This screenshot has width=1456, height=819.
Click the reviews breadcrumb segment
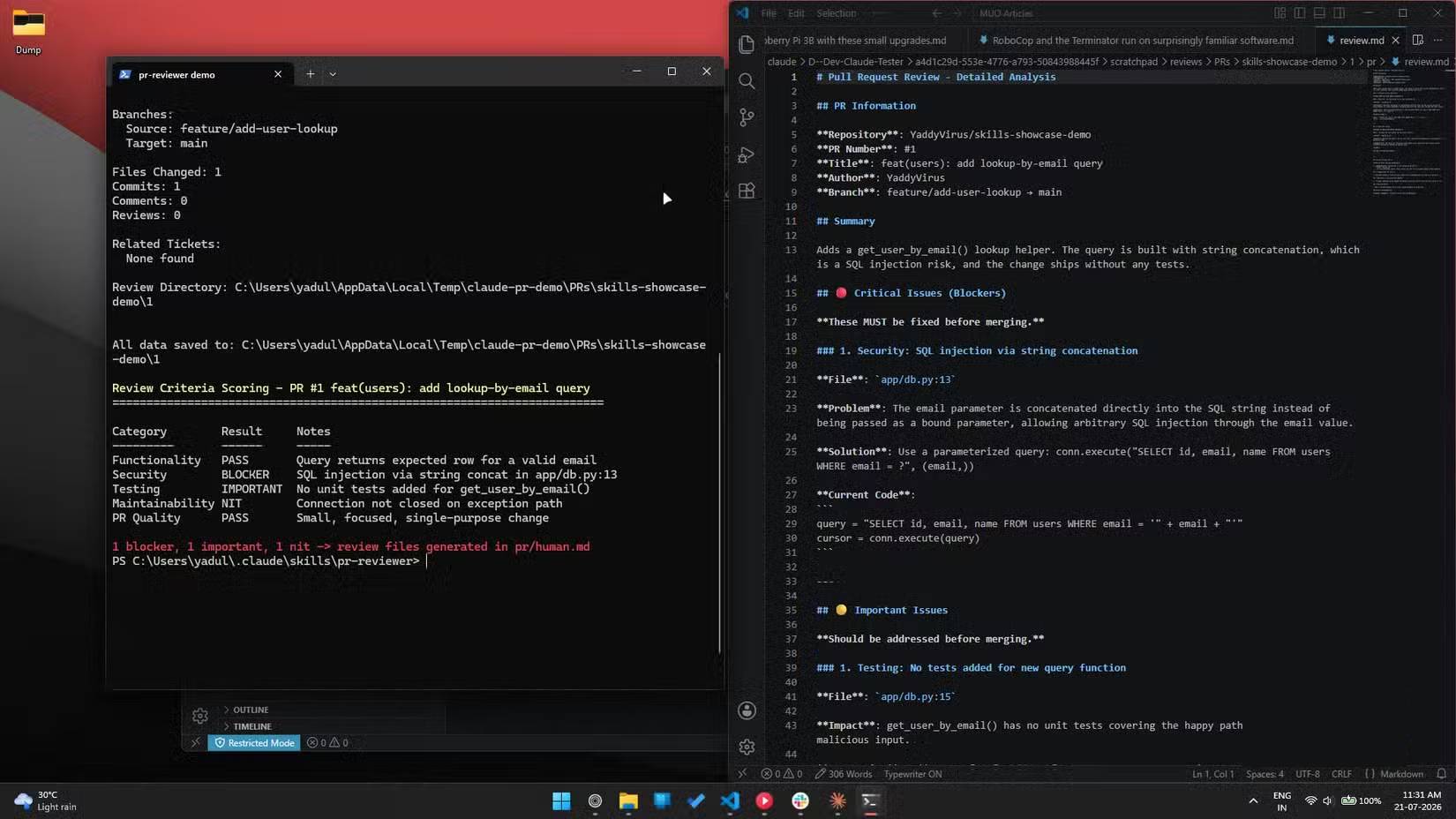coord(1185,62)
